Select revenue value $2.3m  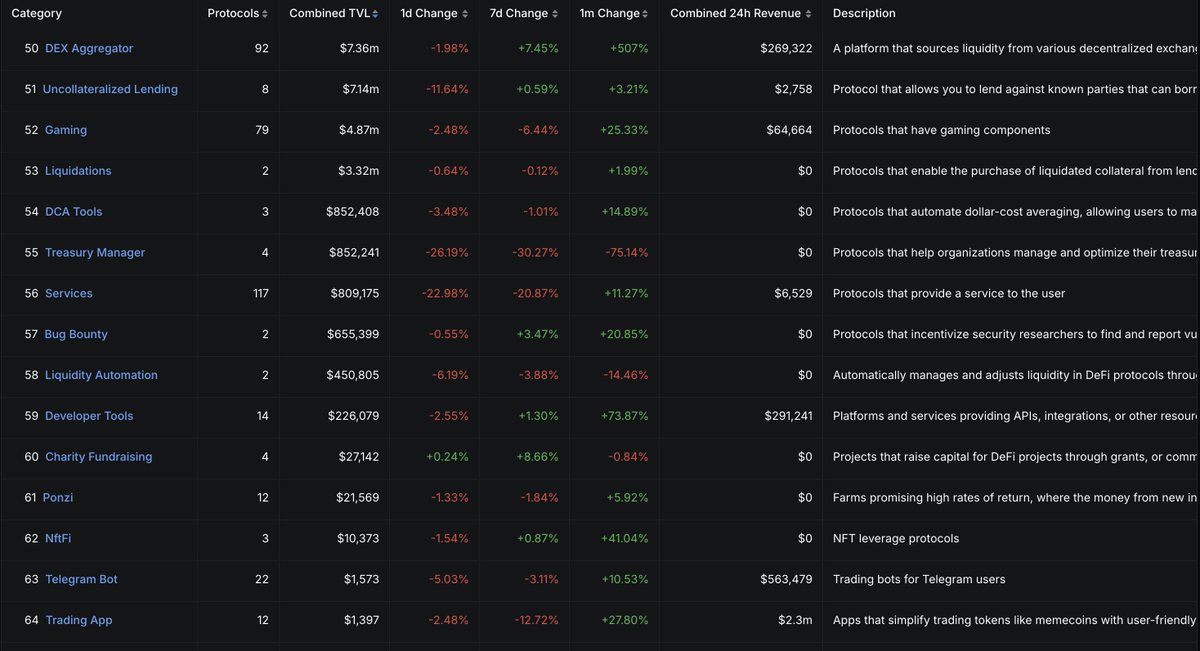pyautogui.click(x=797, y=621)
